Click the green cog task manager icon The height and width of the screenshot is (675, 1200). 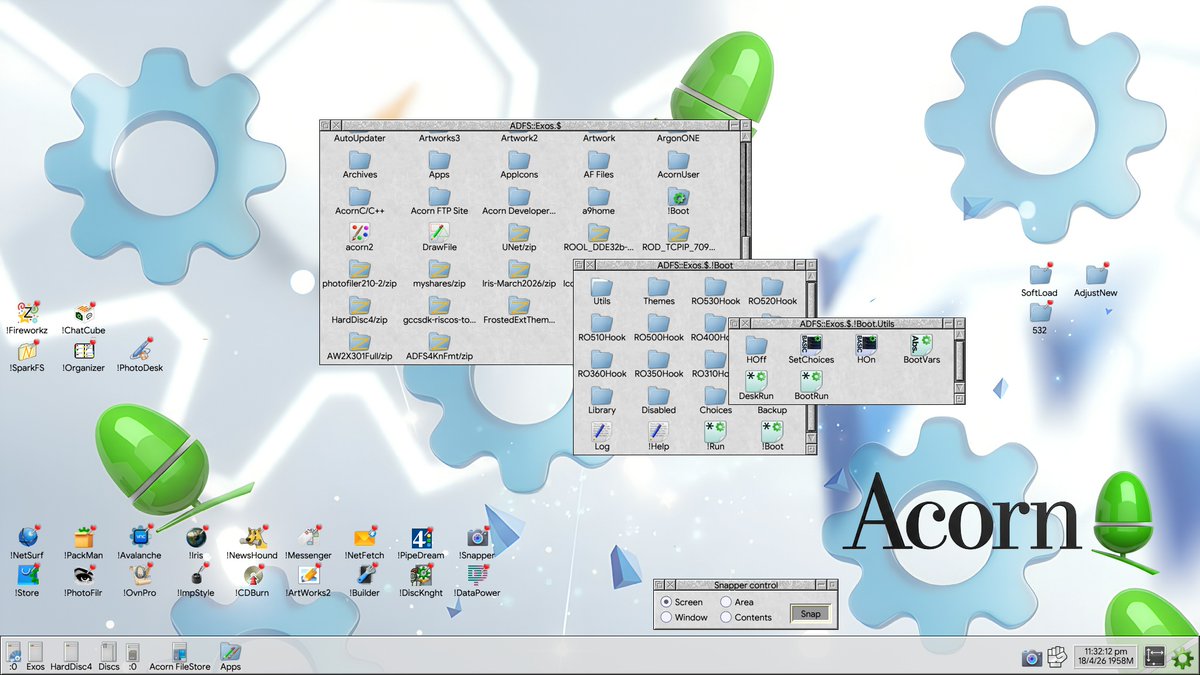(1182, 657)
